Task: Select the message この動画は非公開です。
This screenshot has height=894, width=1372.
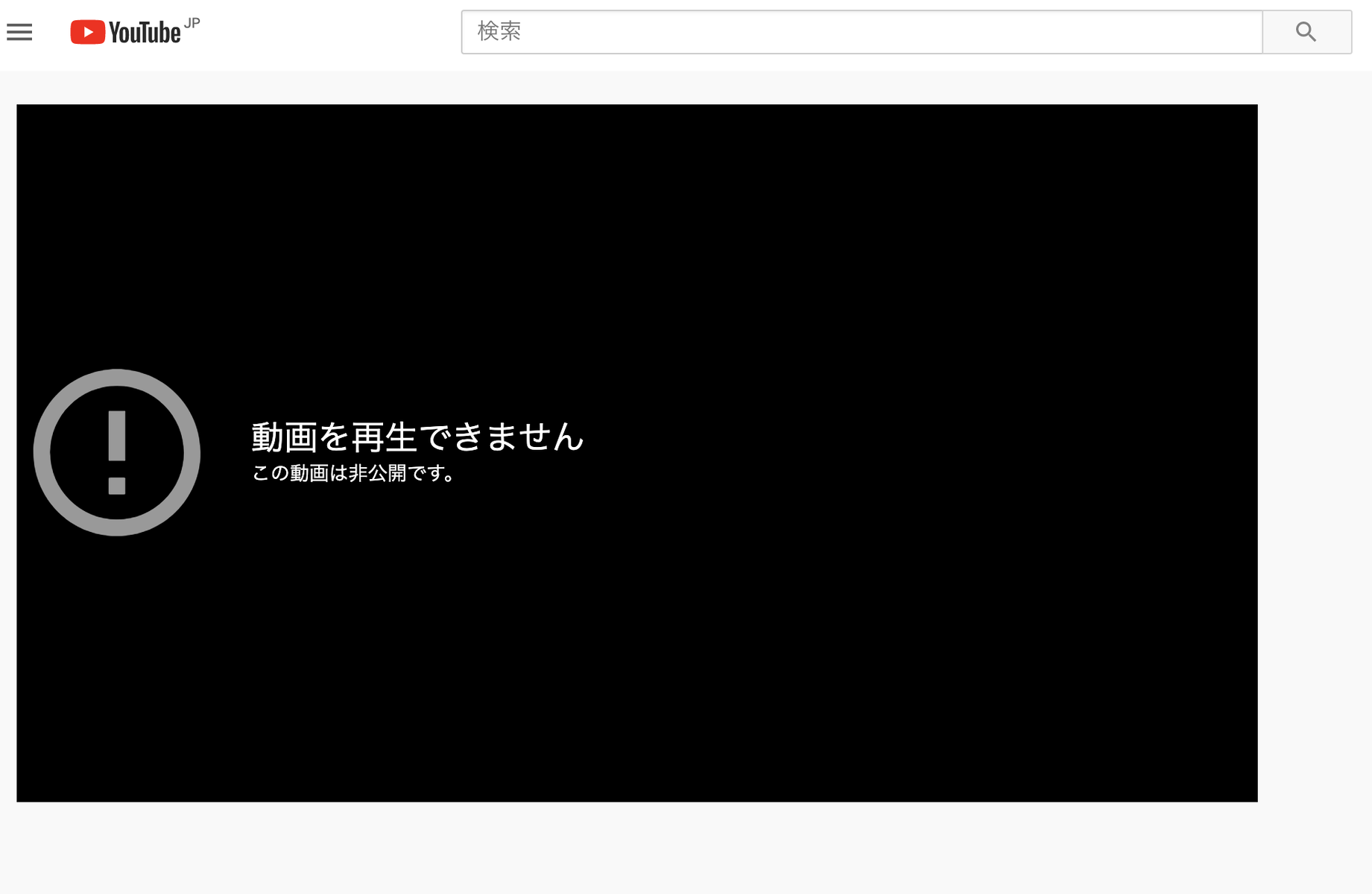Action: 353,473
